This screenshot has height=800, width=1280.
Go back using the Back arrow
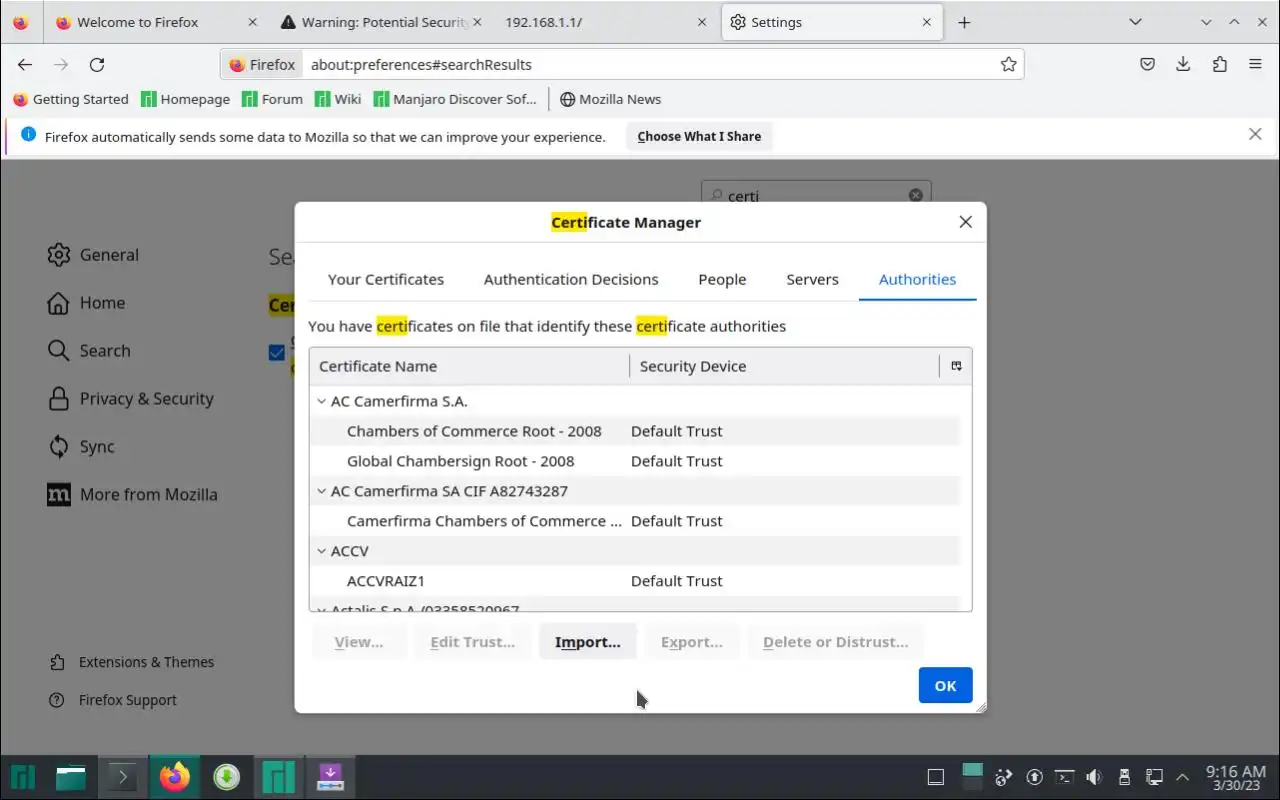pos(25,64)
